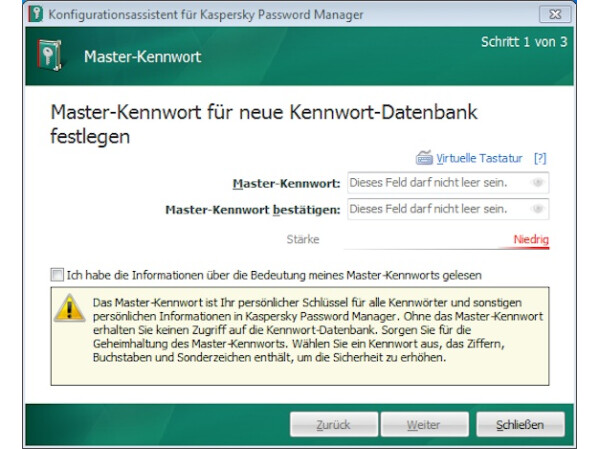This screenshot has width=598, height=449.
Task: Click into the Master-Kennwort input field
Action: click(448, 183)
